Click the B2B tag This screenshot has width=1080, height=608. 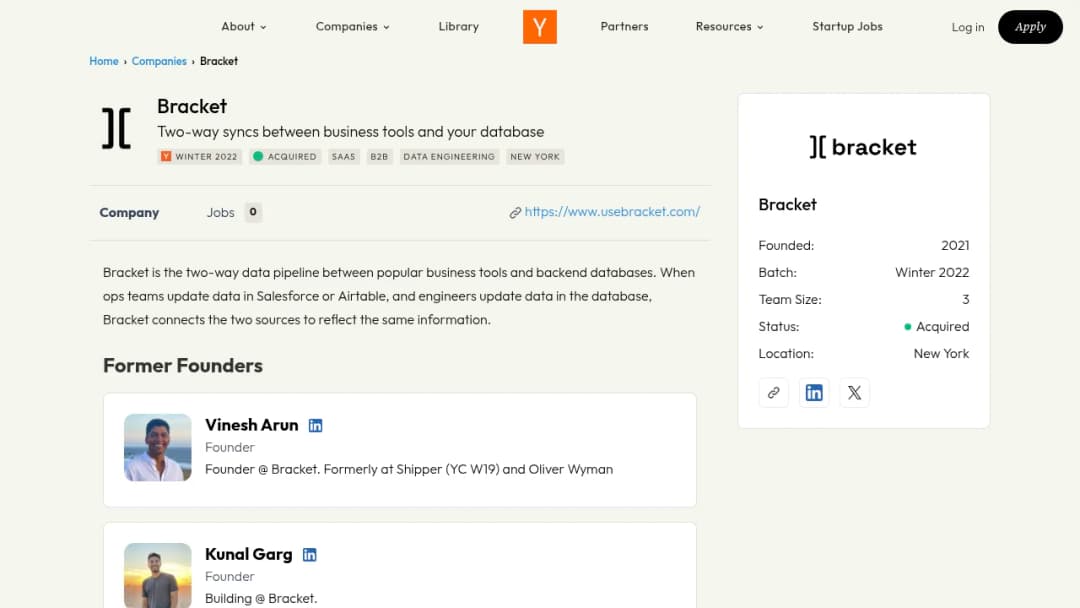[380, 157]
